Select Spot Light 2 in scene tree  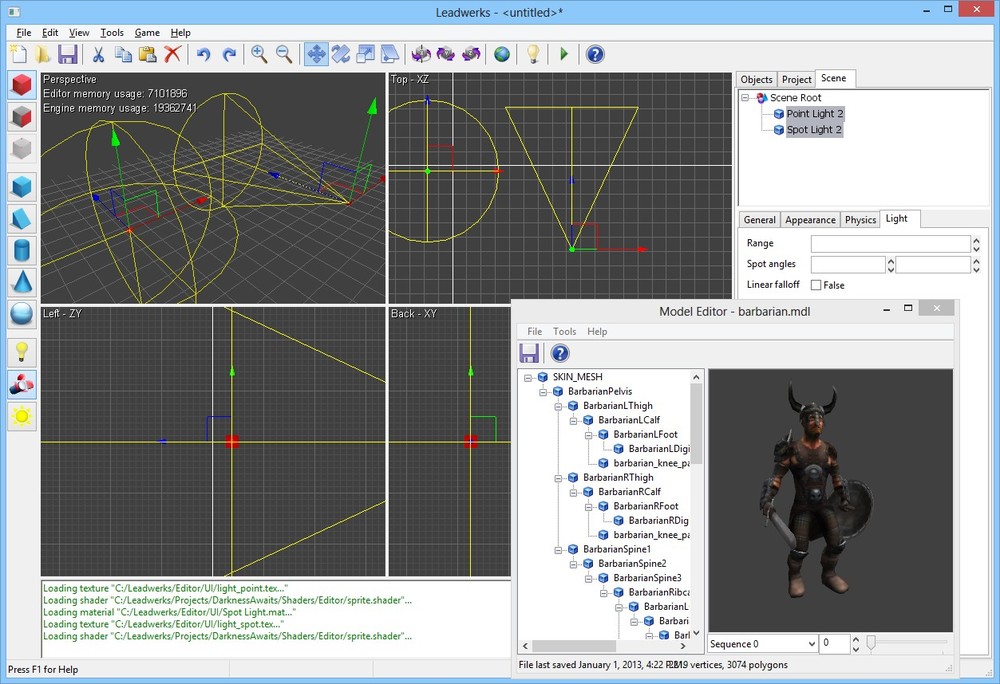[813, 130]
